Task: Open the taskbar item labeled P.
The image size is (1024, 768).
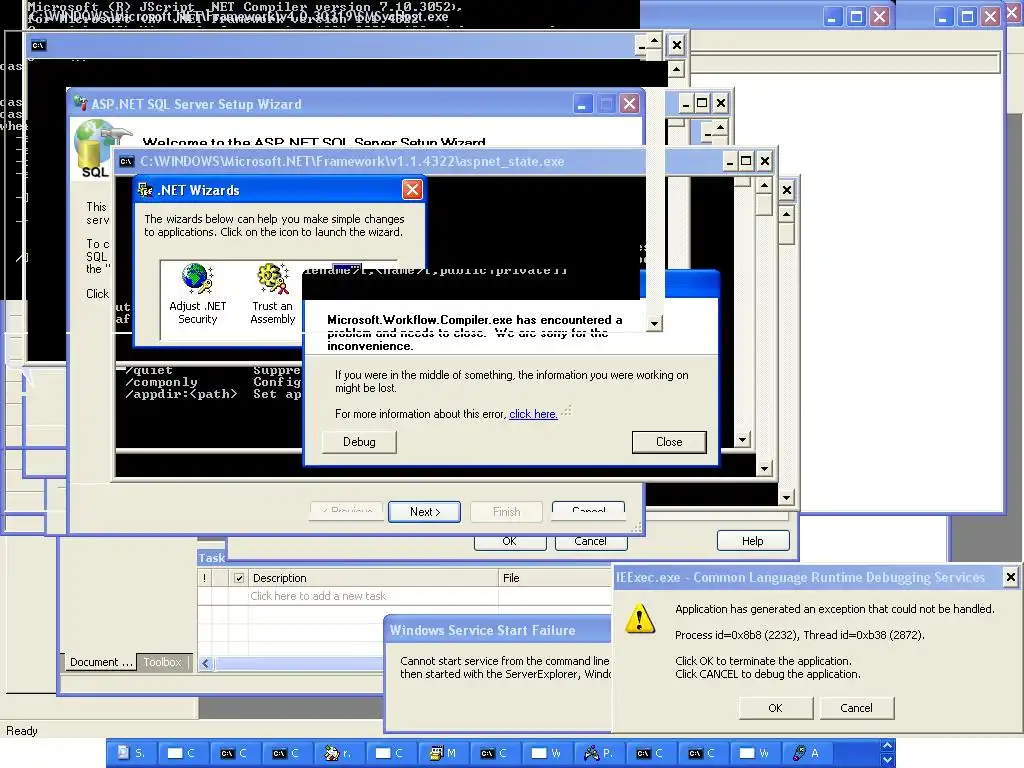Action: point(600,753)
